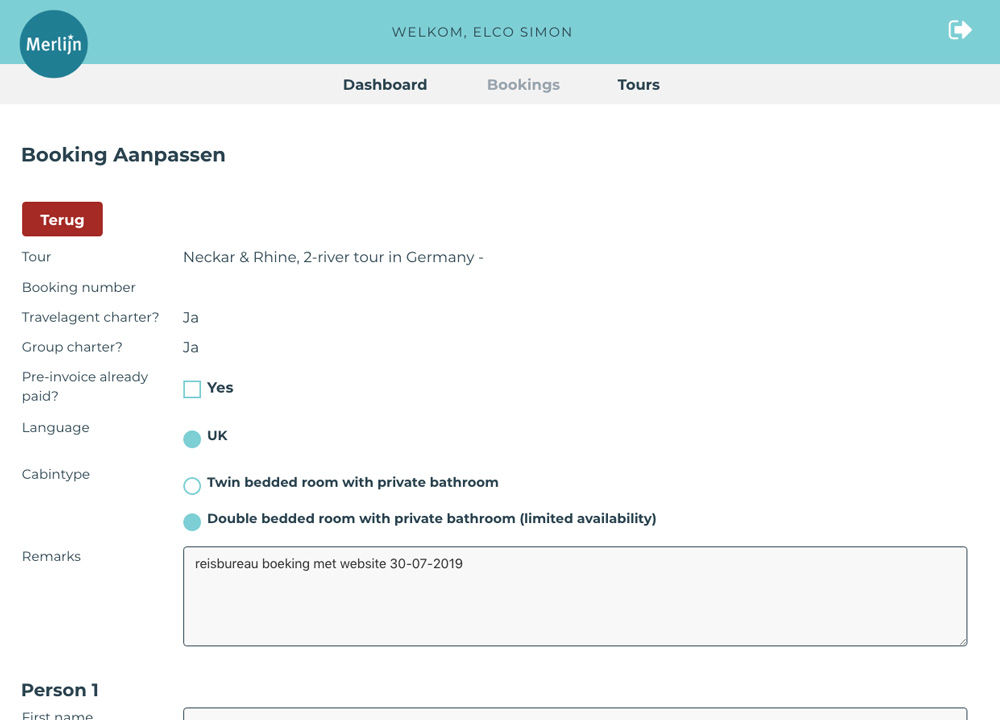This screenshot has height=720, width=1000.
Task: Click the Merlijn logo
Action: 54,44
